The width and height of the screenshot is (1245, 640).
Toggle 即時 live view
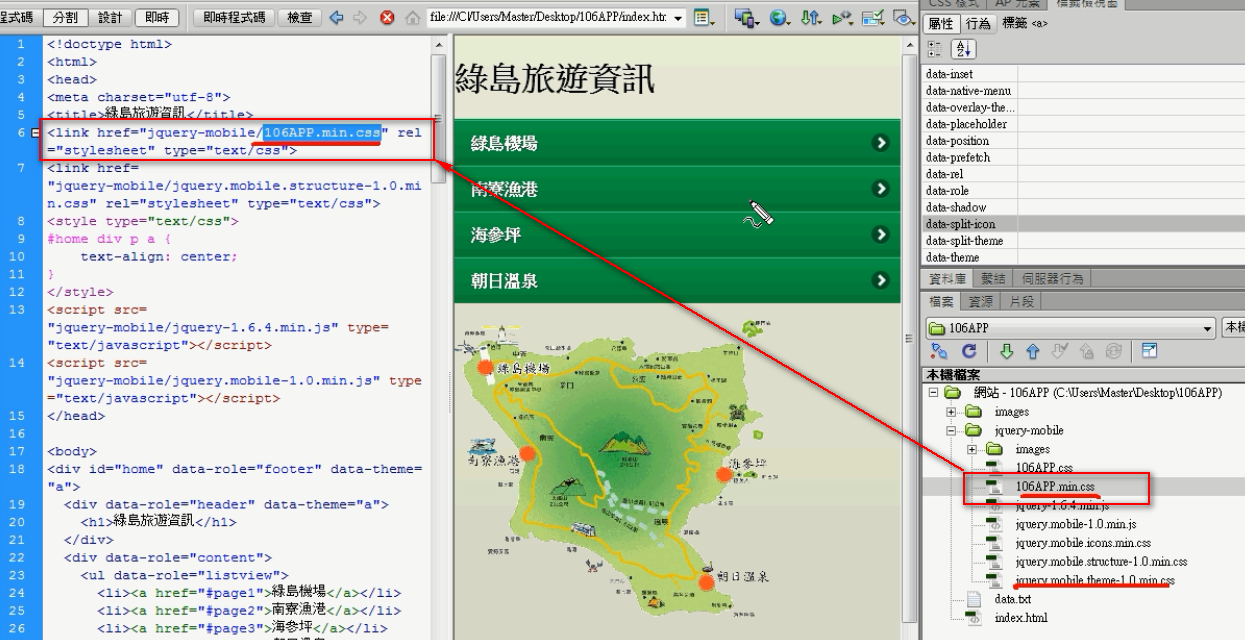point(157,18)
